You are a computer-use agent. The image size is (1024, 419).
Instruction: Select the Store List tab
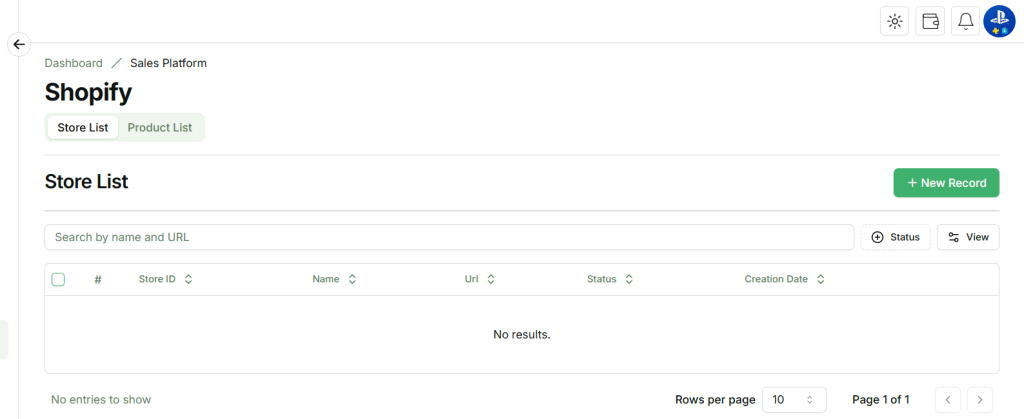(x=83, y=128)
